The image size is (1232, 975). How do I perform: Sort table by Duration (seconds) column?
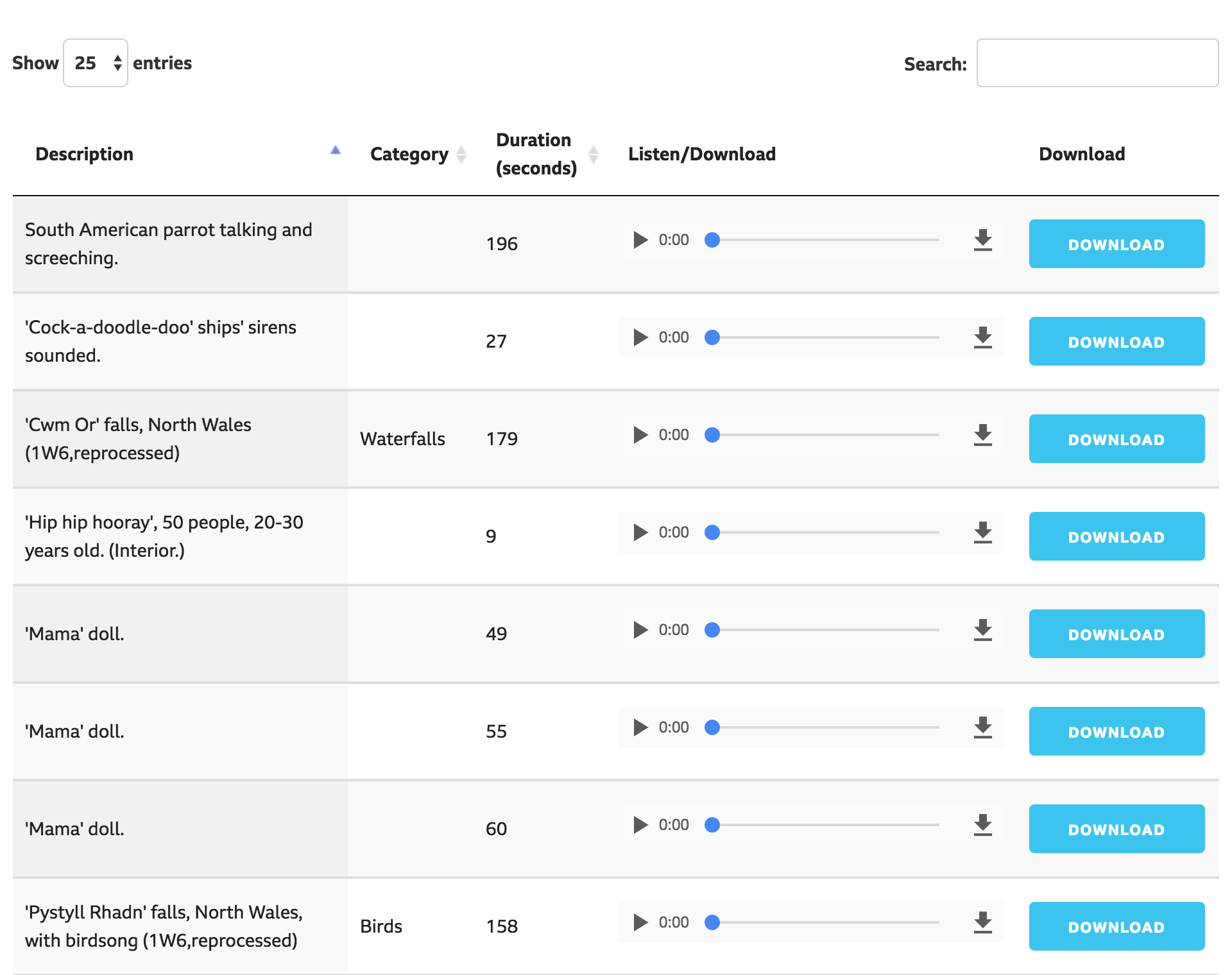536,154
